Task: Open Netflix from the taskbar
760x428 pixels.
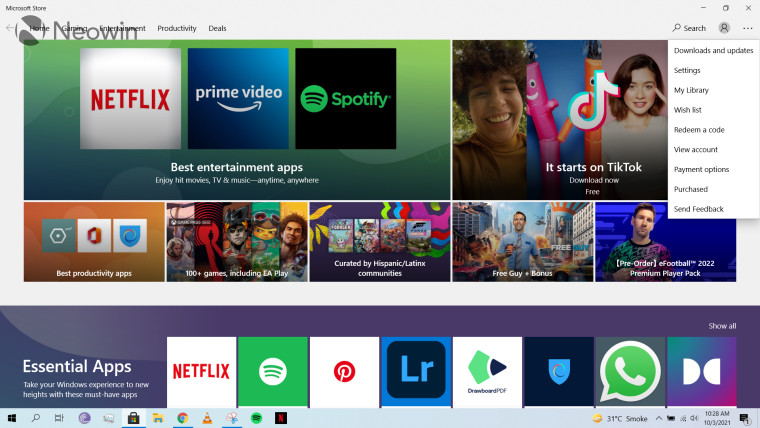Action: (281, 418)
